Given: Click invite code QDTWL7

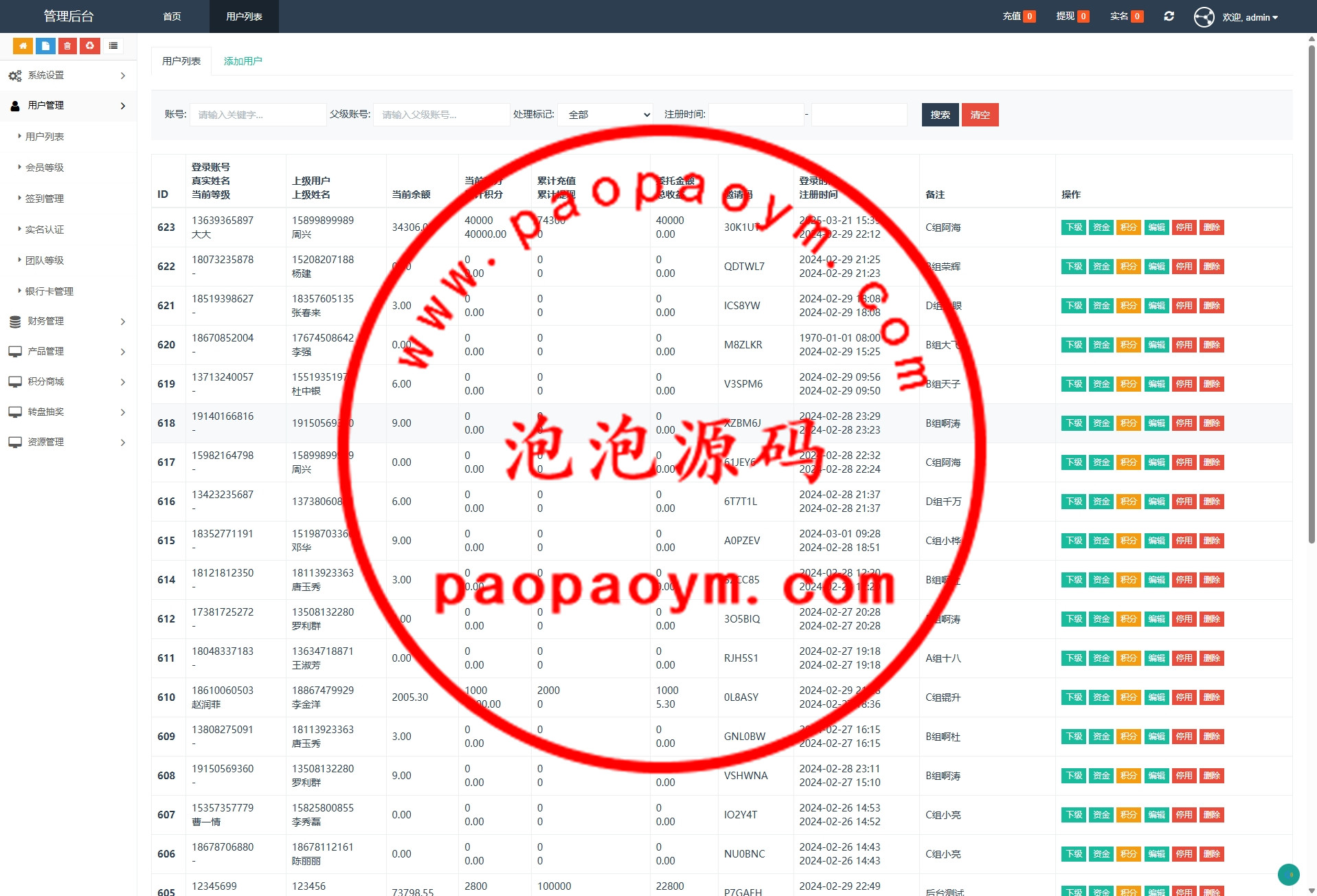Looking at the screenshot, I should [x=744, y=267].
